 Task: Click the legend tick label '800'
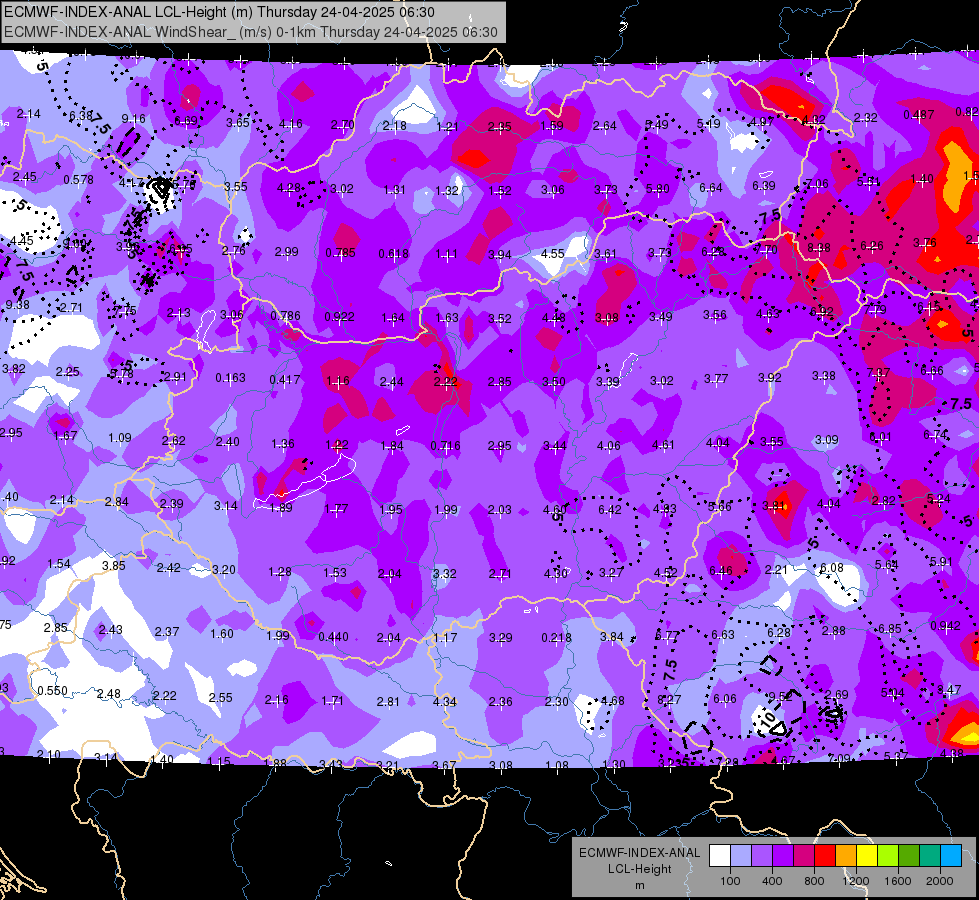814,881
